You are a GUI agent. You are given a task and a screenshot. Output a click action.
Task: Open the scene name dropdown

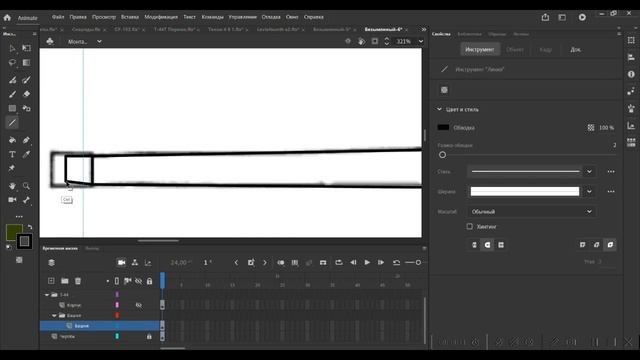click(x=99, y=42)
